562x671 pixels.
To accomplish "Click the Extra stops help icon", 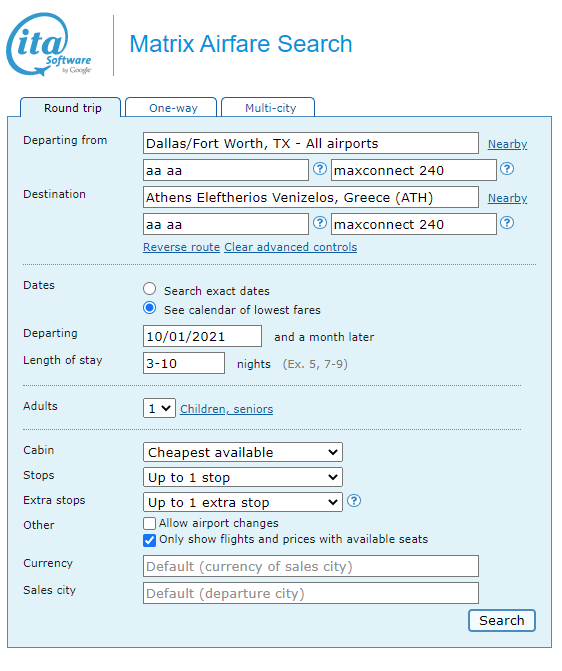I will [x=354, y=501].
